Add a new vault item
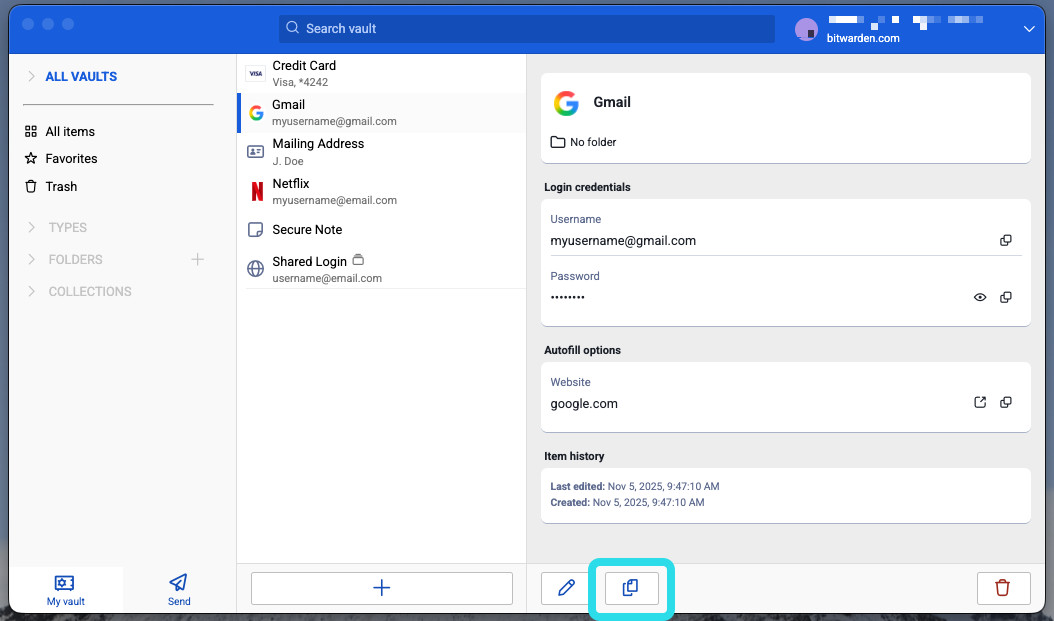 point(381,588)
